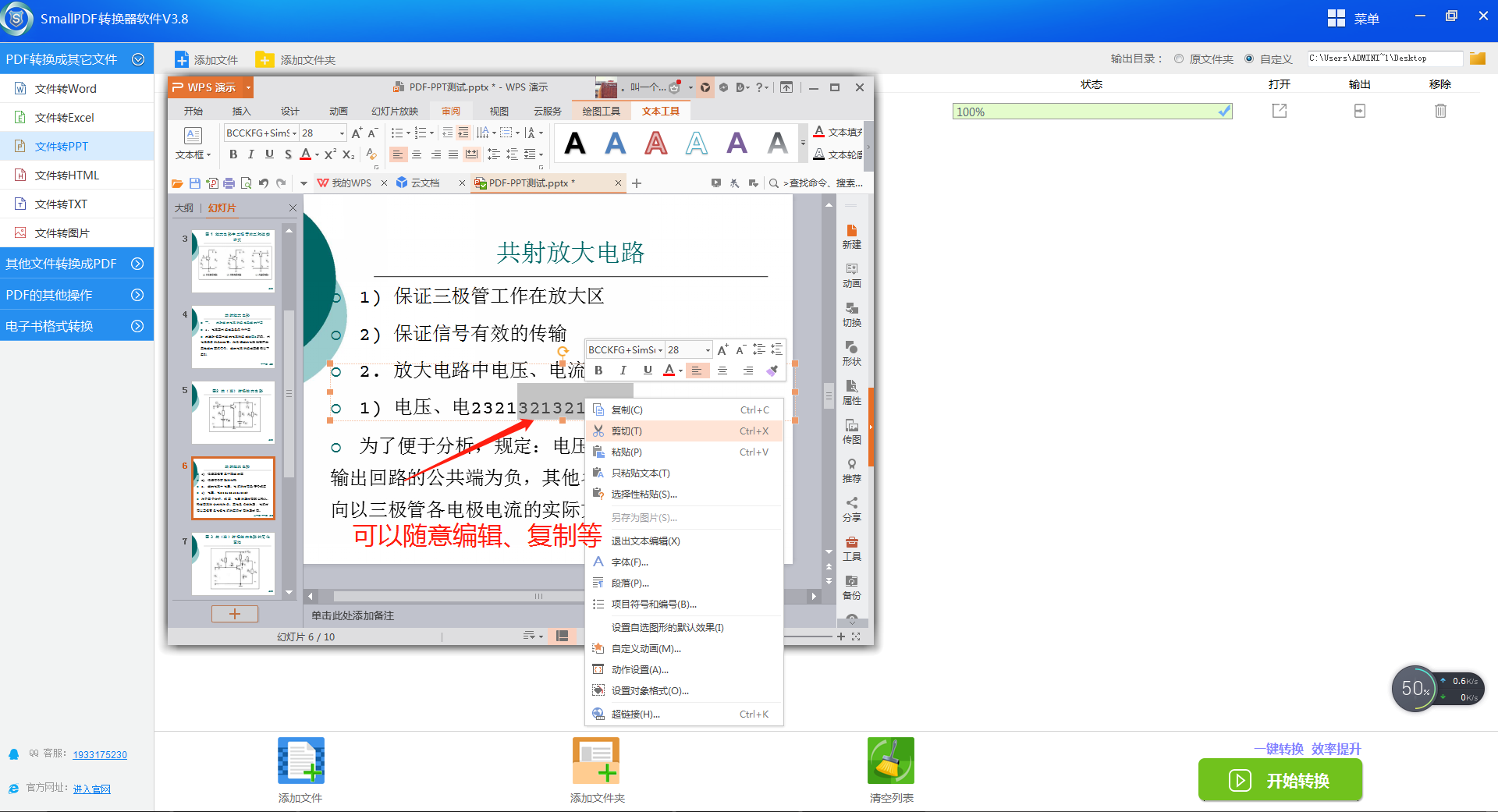The height and width of the screenshot is (812, 1498).
Task: Click Italic in the floating mini toolbar
Action: tap(623, 371)
